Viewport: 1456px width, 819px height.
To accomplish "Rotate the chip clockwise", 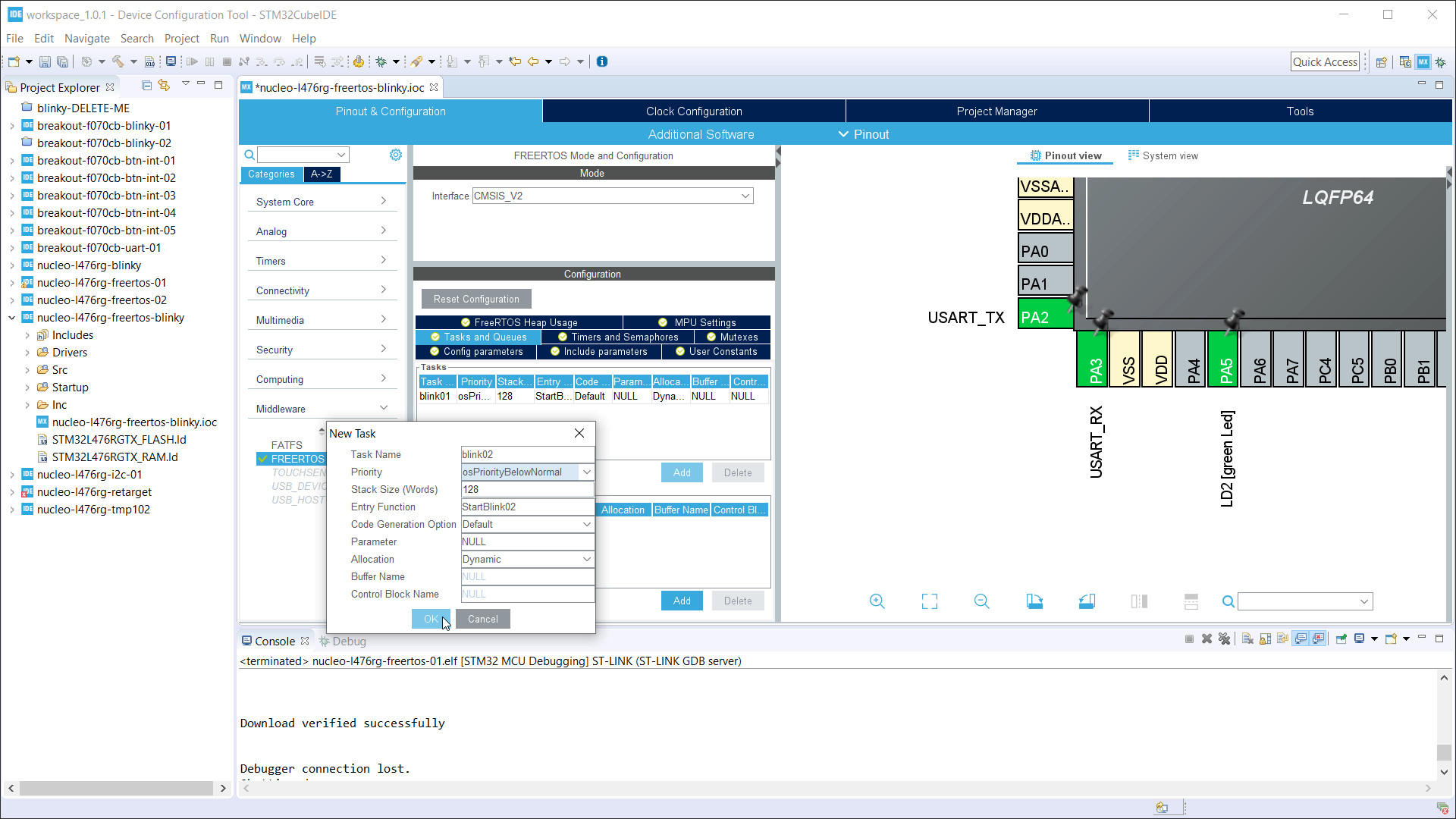I will 1034,601.
